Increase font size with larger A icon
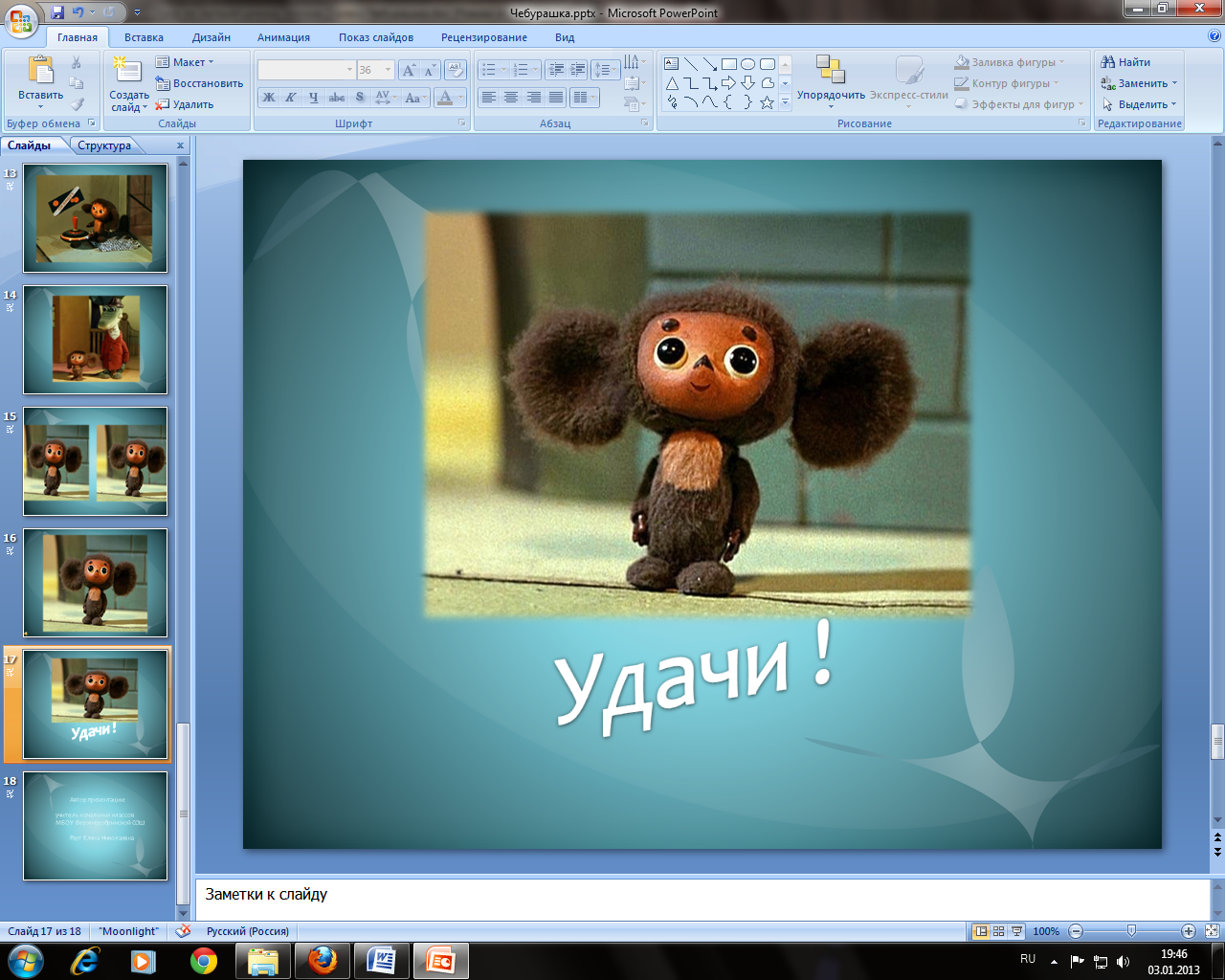The height and width of the screenshot is (980, 1225). click(410, 70)
